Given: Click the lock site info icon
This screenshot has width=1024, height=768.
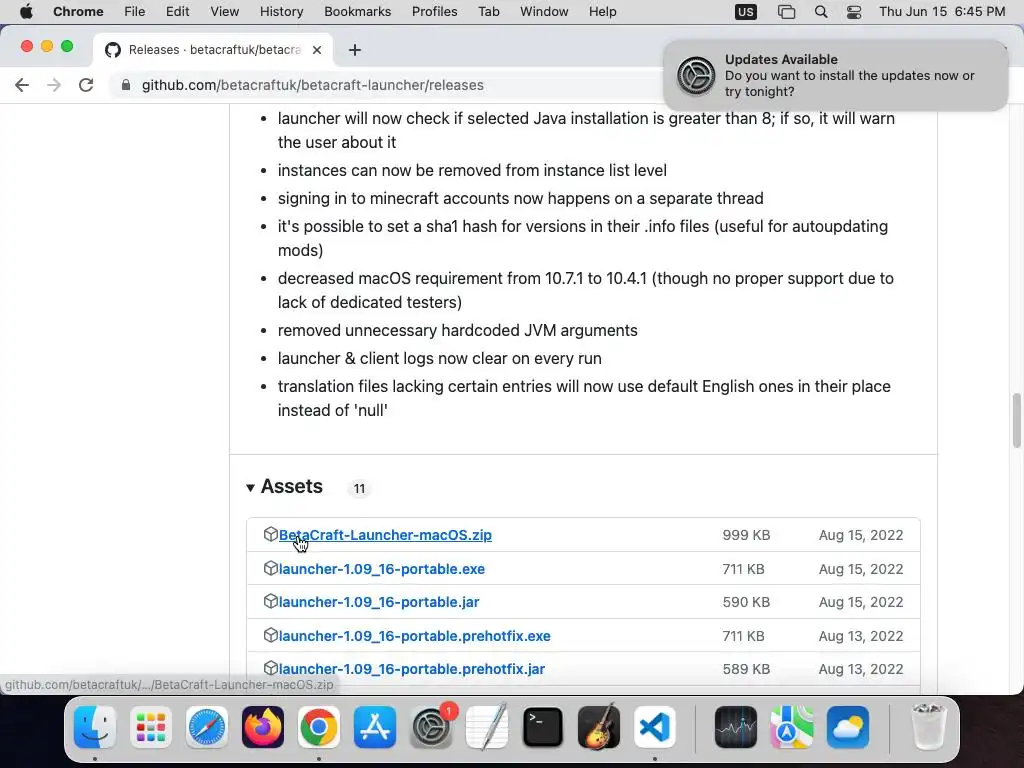Looking at the screenshot, I should coord(126,85).
